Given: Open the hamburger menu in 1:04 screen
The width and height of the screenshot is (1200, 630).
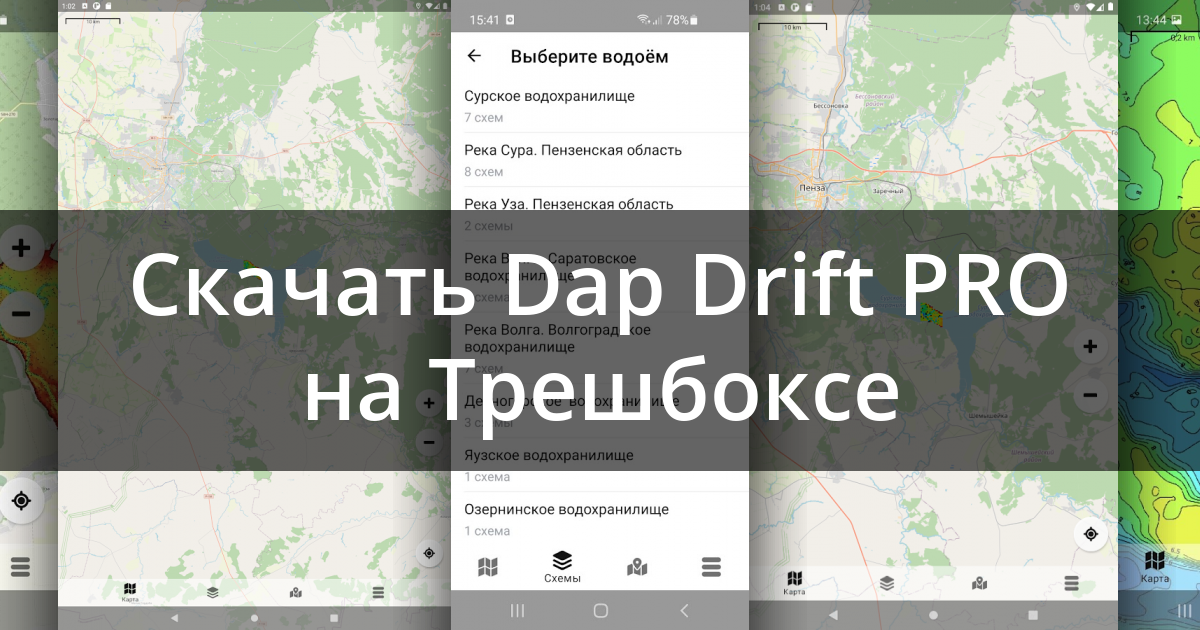Looking at the screenshot, I should [x=1071, y=582].
